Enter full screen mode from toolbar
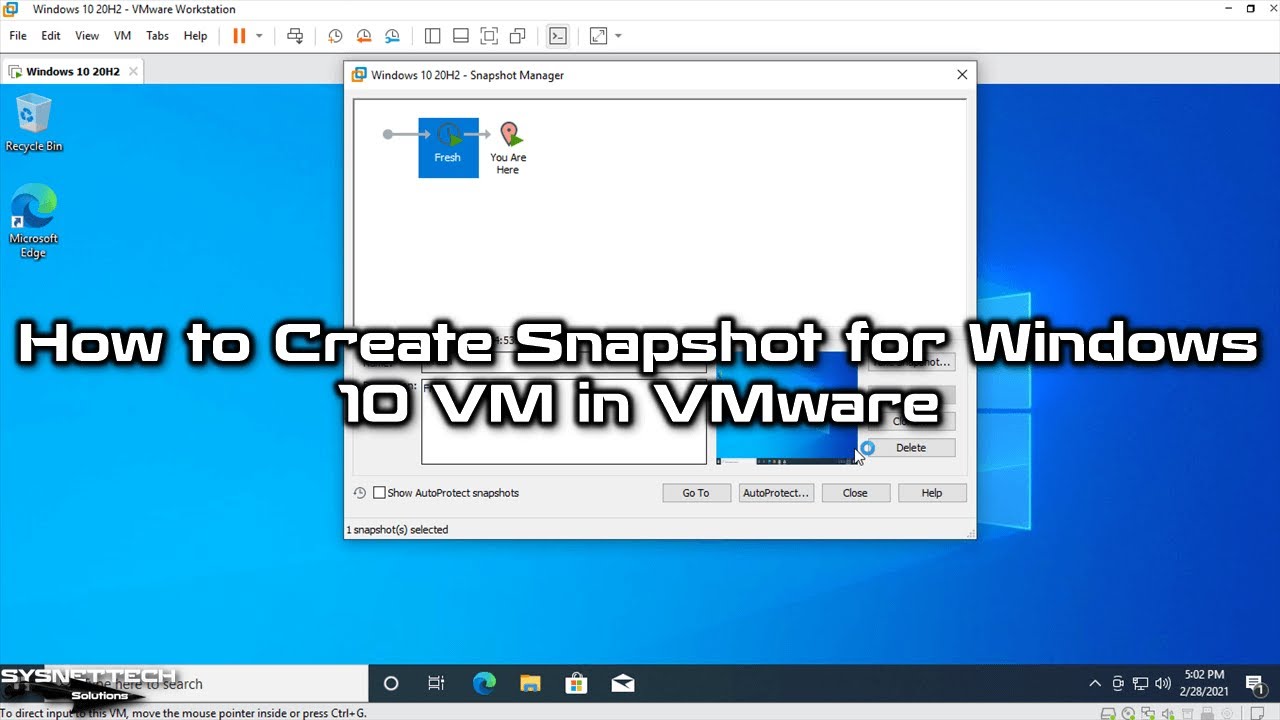Viewport: 1280px width, 720px height. [x=489, y=36]
